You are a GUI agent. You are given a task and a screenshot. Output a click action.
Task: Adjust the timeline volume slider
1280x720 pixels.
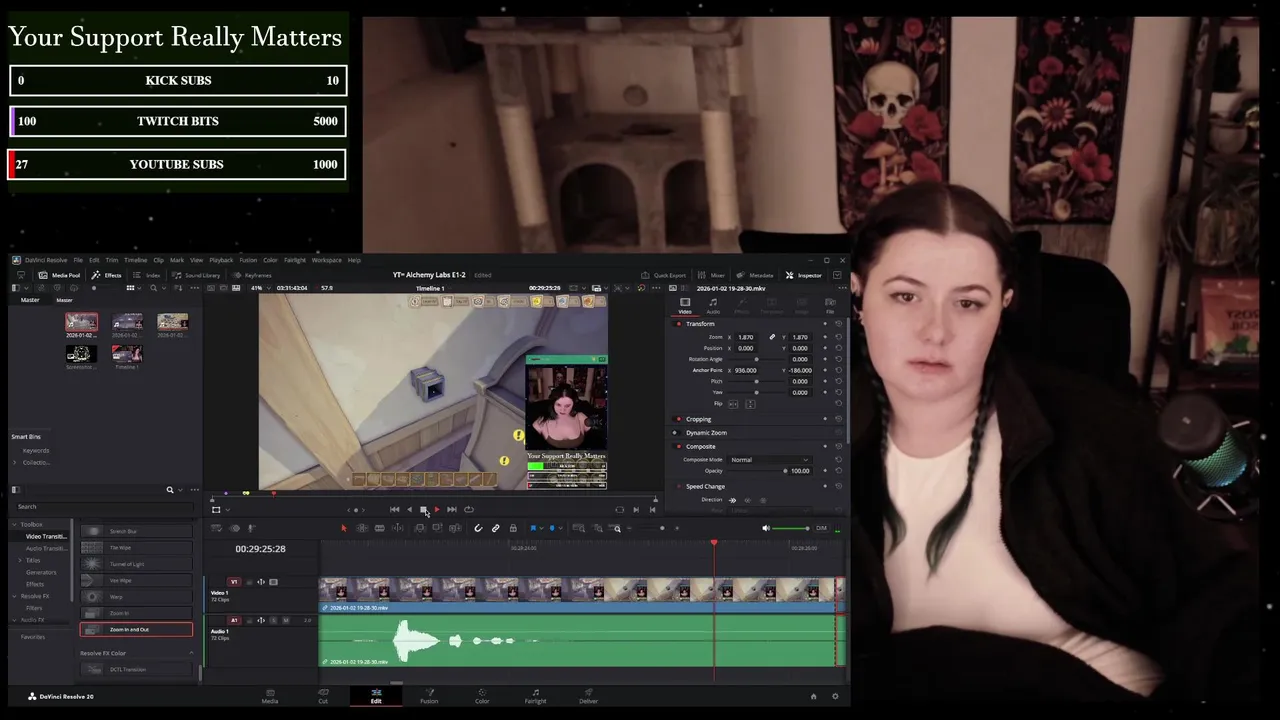(x=791, y=528)
